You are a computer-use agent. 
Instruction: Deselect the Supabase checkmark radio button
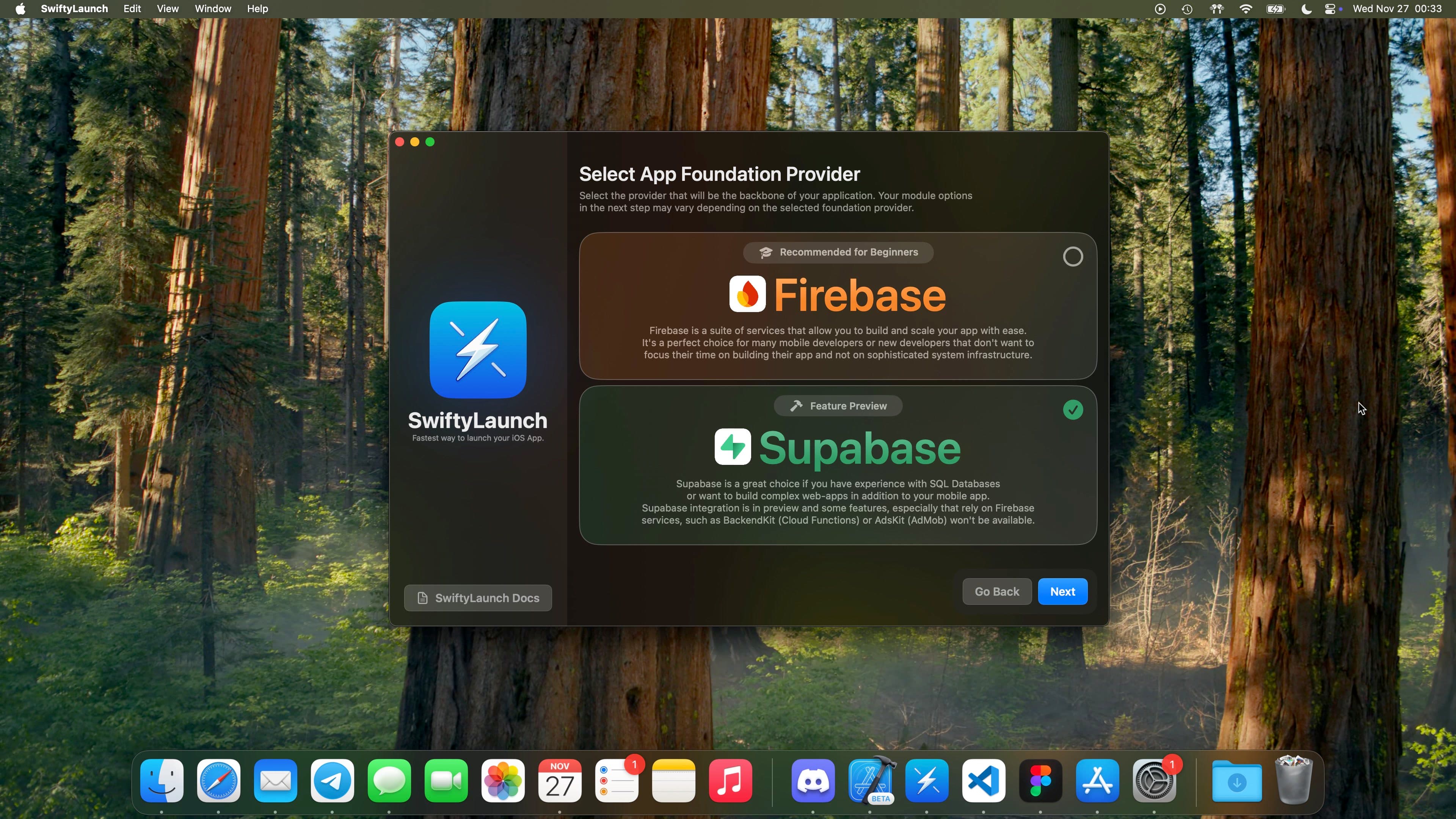(x=1072, y=410)
